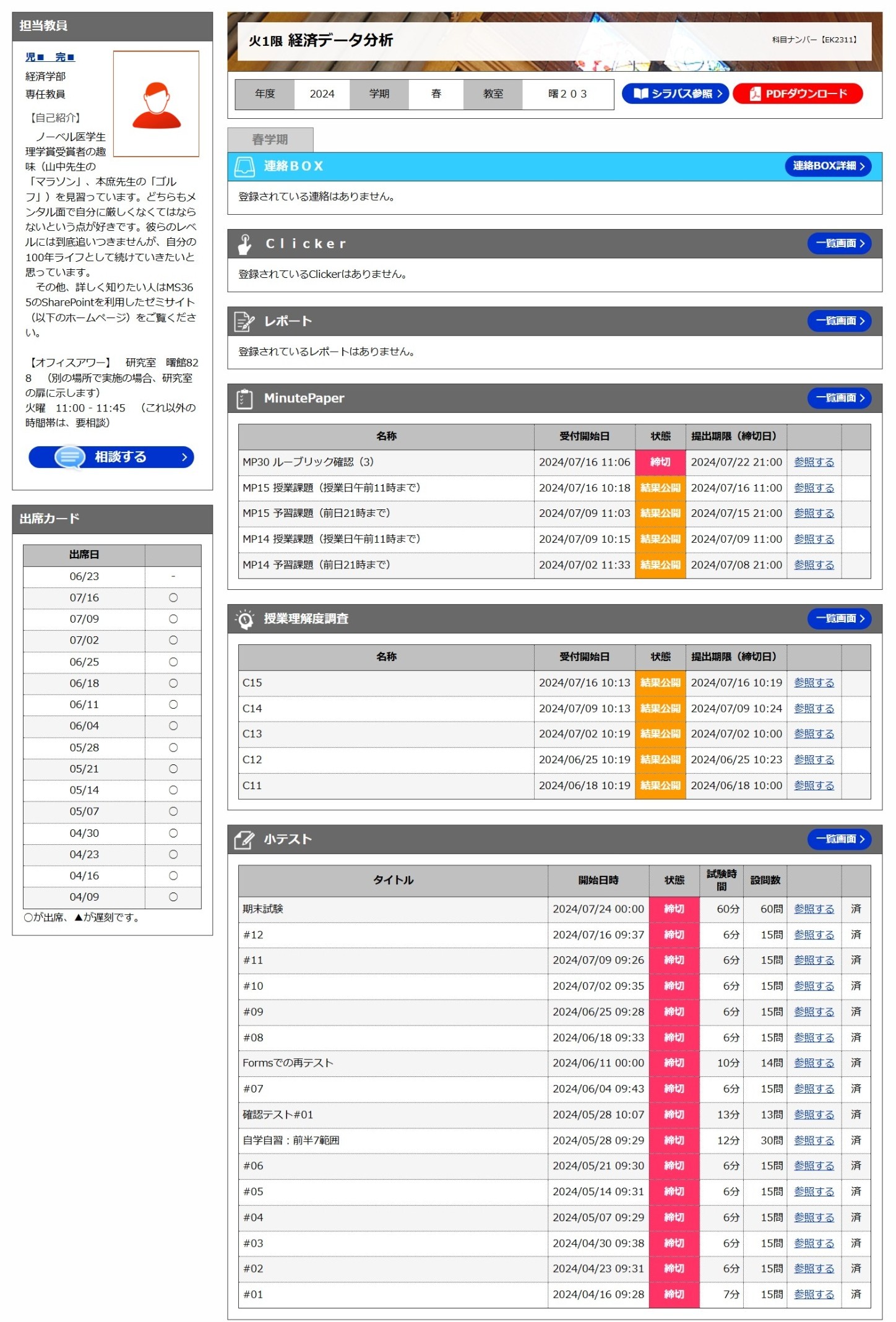Viewport: 896px width, 1322px height.
Task: Open the teacher name link 児■ 完■
Action: [50, 57]
